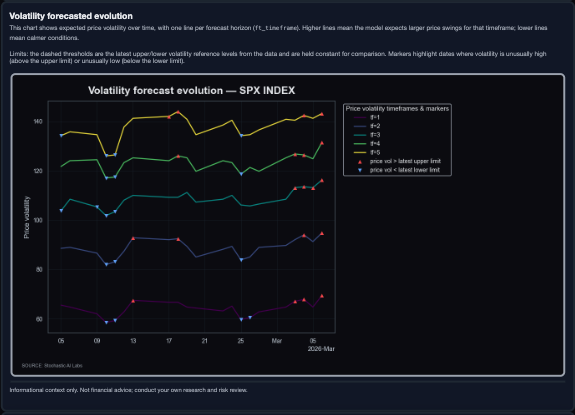Select the 'Informational context only' disclaimer line
Viewport: 575px width, 415px height.
(x=128, y=390)
